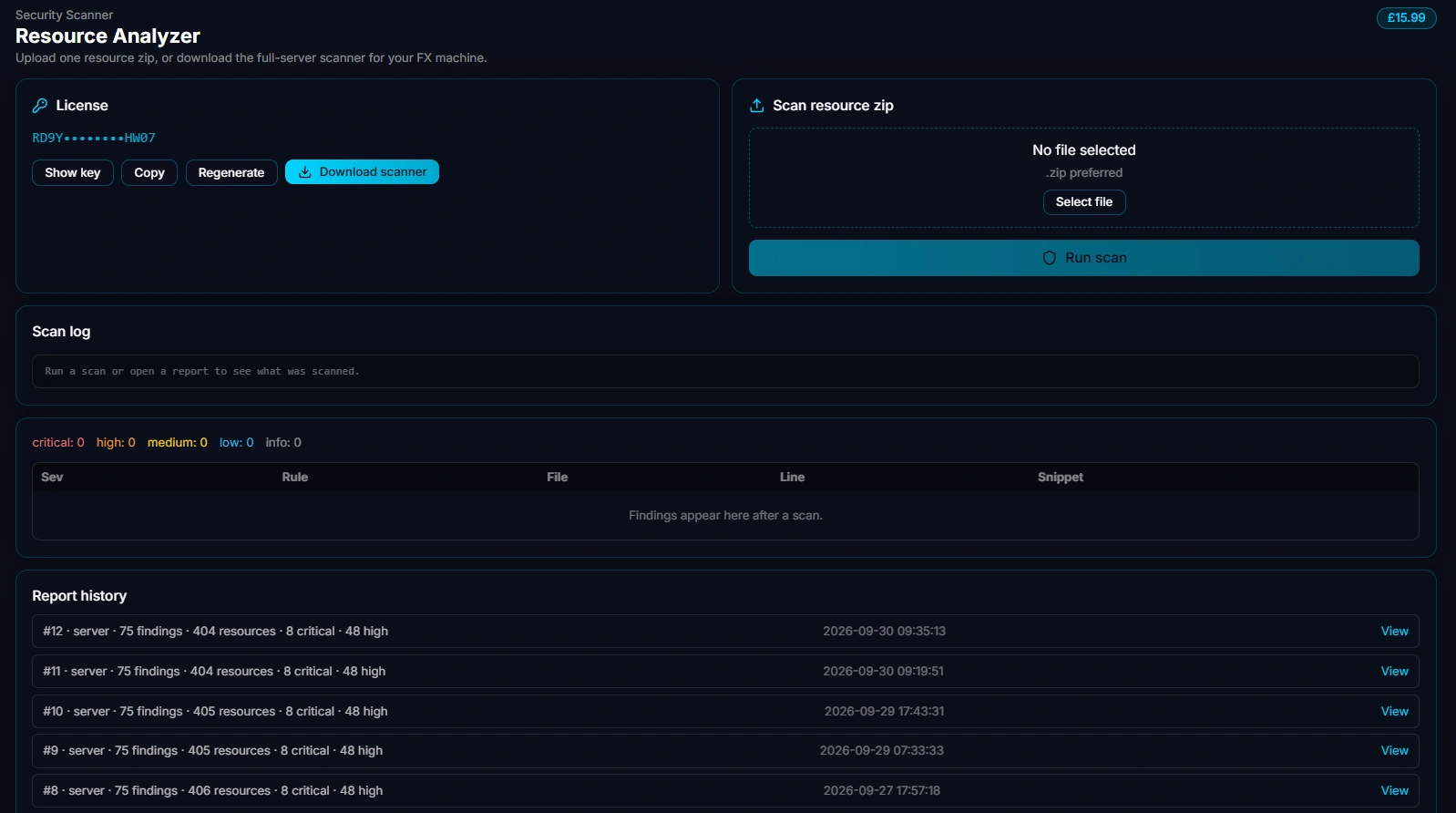Image resolution: width=1456 pixels, height=813 pixels.
Task: Copy the license key
Action: point(149,172)
